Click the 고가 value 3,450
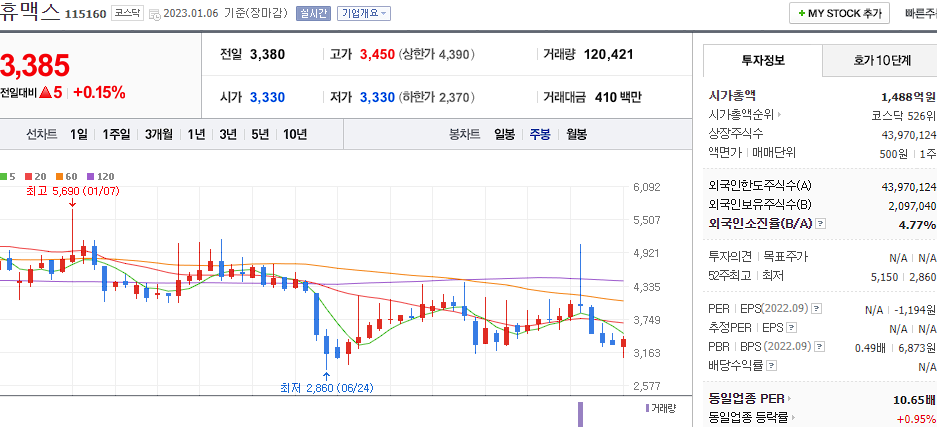 pyautogui.click(x=377, y=55)
